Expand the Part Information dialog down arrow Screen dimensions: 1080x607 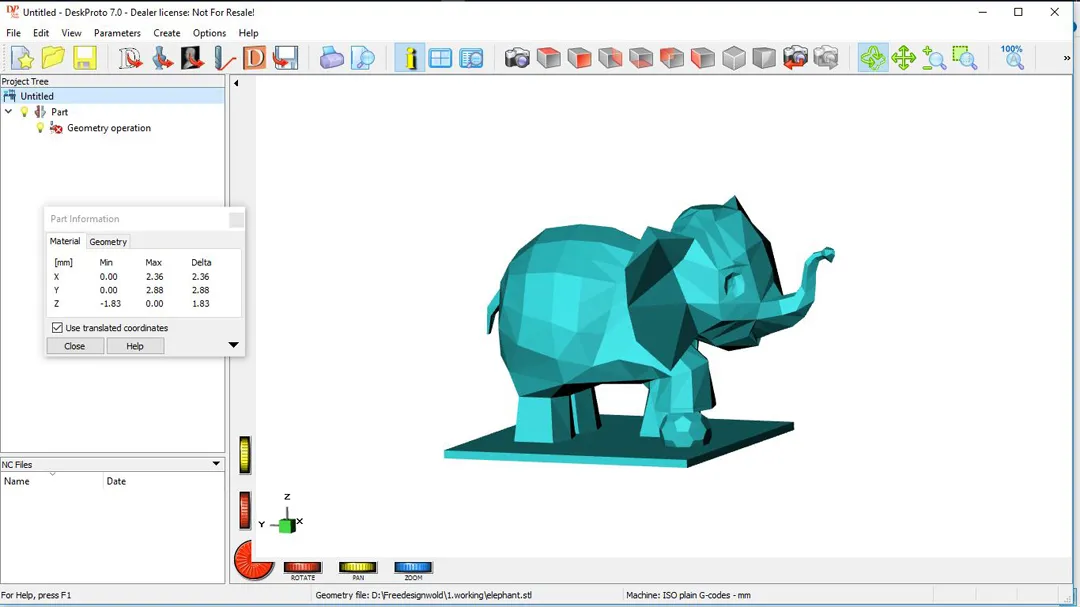233,346
